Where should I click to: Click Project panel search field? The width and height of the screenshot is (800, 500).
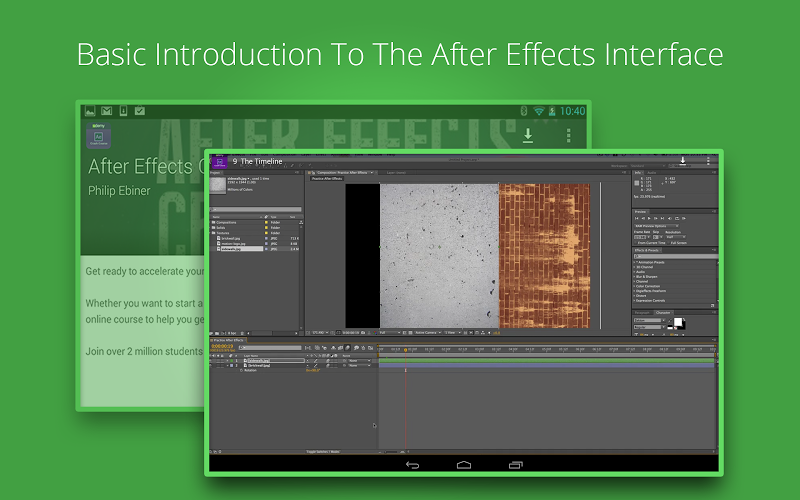[x=256, y=210]
